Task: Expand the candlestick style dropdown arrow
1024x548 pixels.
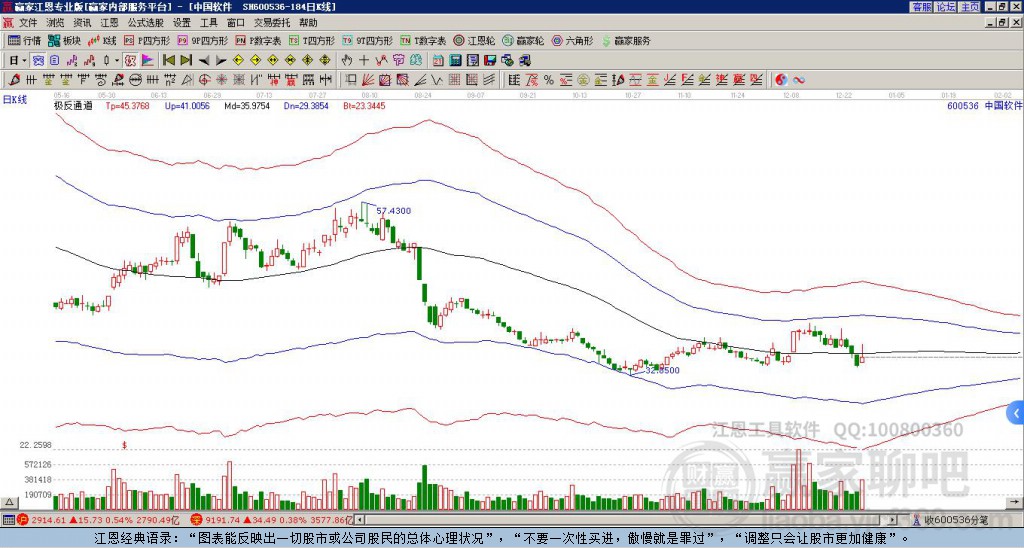Action: tap(117, 61)
